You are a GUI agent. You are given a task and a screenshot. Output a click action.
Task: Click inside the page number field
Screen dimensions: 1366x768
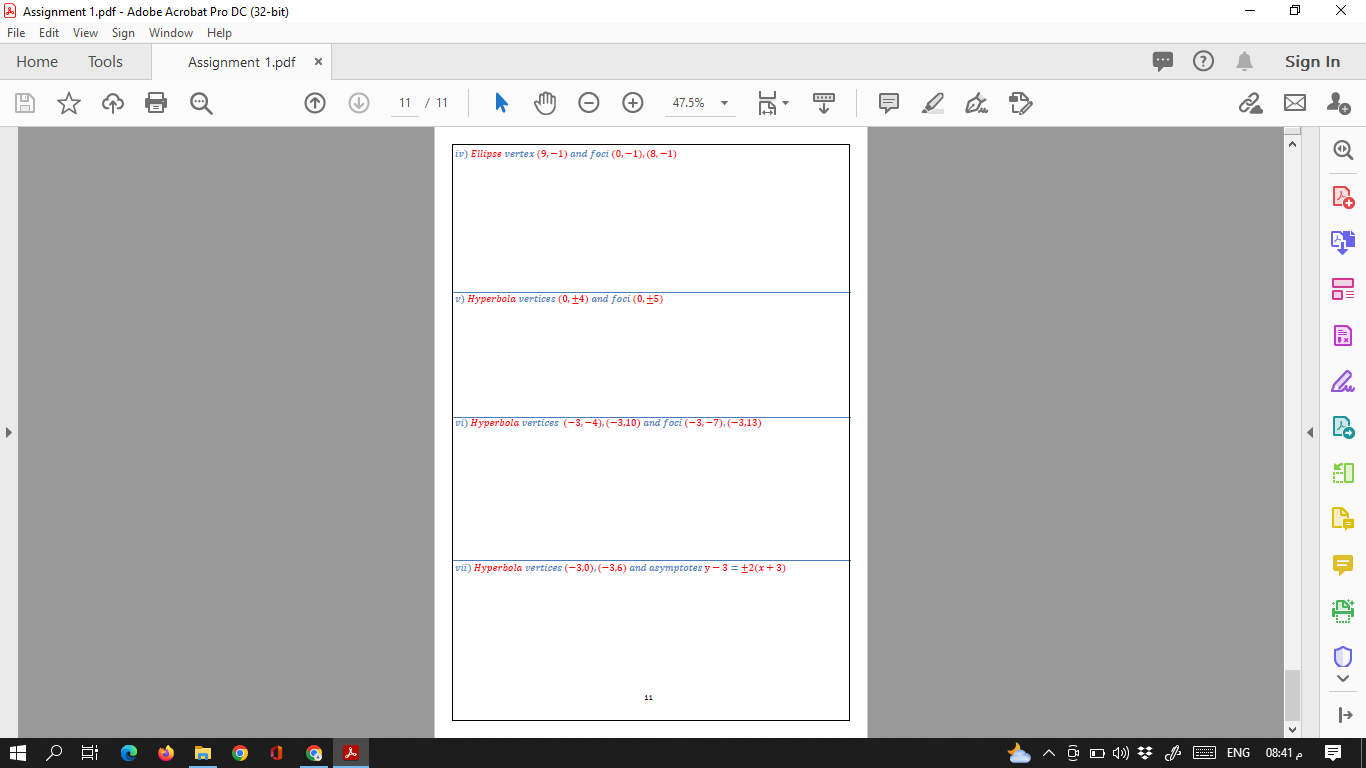[x=404, y=103]
